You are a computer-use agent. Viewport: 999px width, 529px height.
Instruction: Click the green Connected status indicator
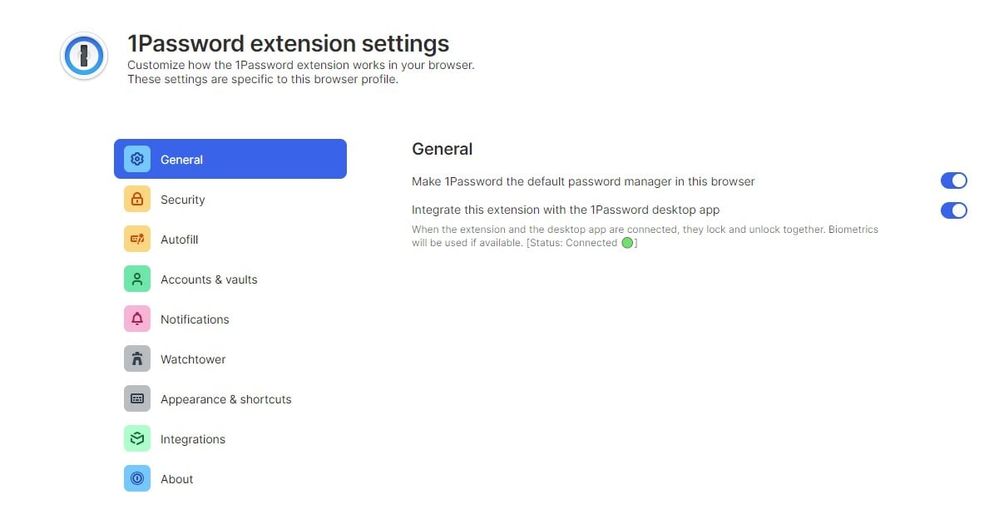[628, 243]
